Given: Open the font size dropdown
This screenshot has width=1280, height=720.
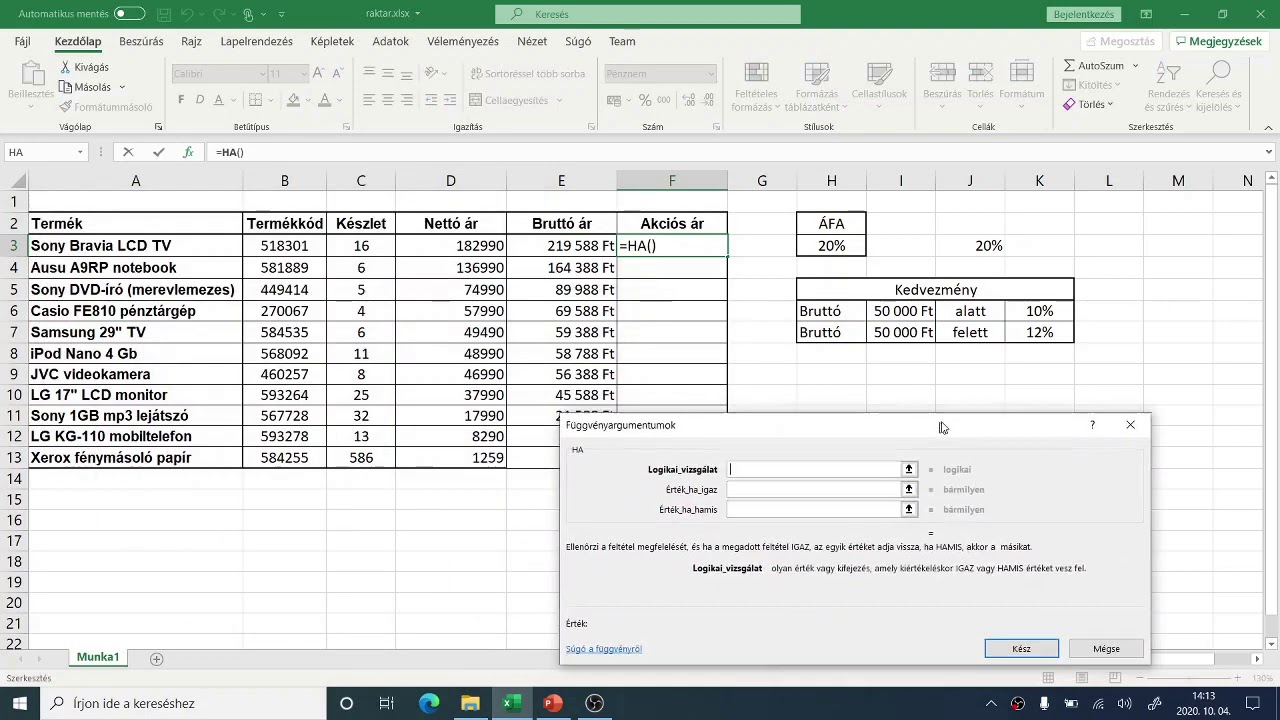Looking at the screenshot, I should click(x=302, y=74).
